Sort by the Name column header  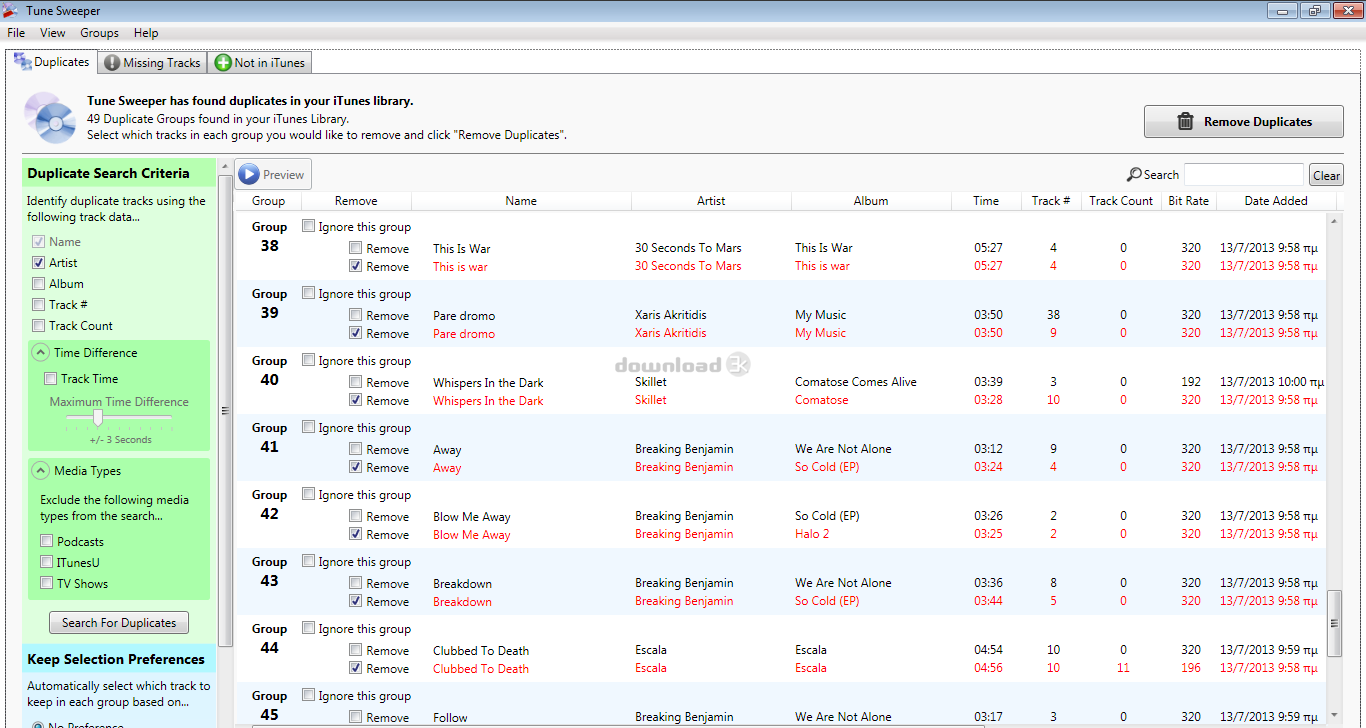pos(521,201)
